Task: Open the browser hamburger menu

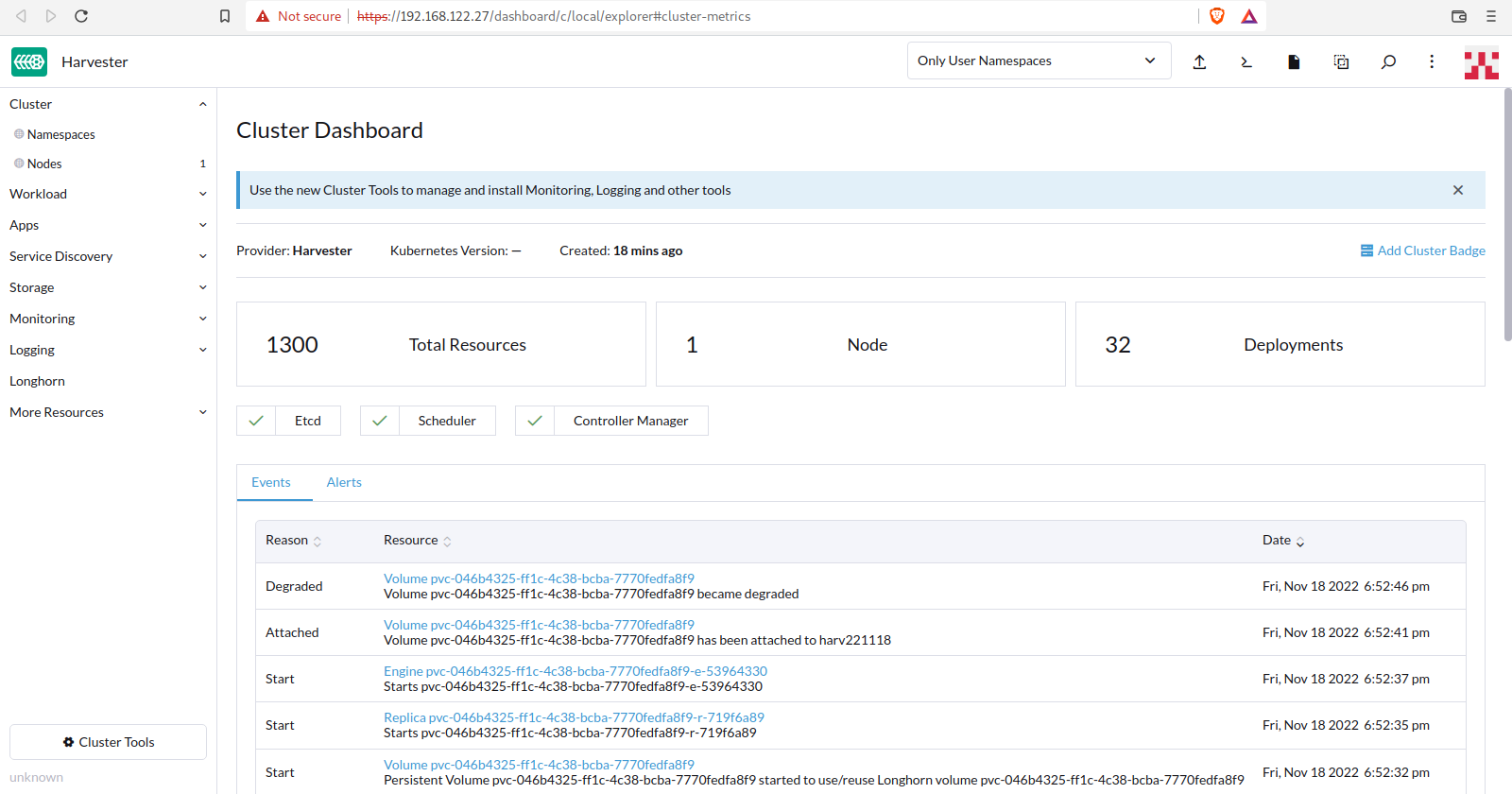Action: click(x=1491, y=16)
